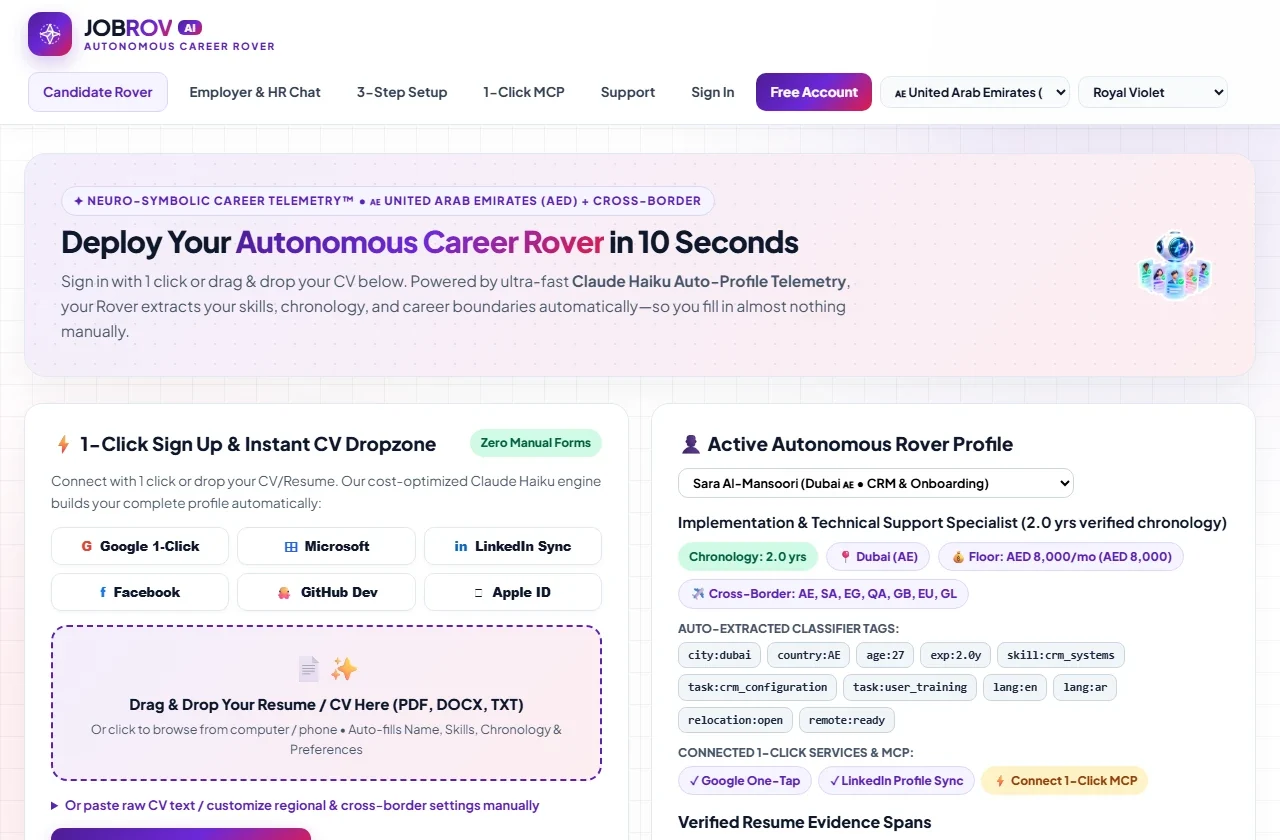Click the Dubai (AE) location chip
This screenshot has height=840, width=1280.
(x=878, y=557)
